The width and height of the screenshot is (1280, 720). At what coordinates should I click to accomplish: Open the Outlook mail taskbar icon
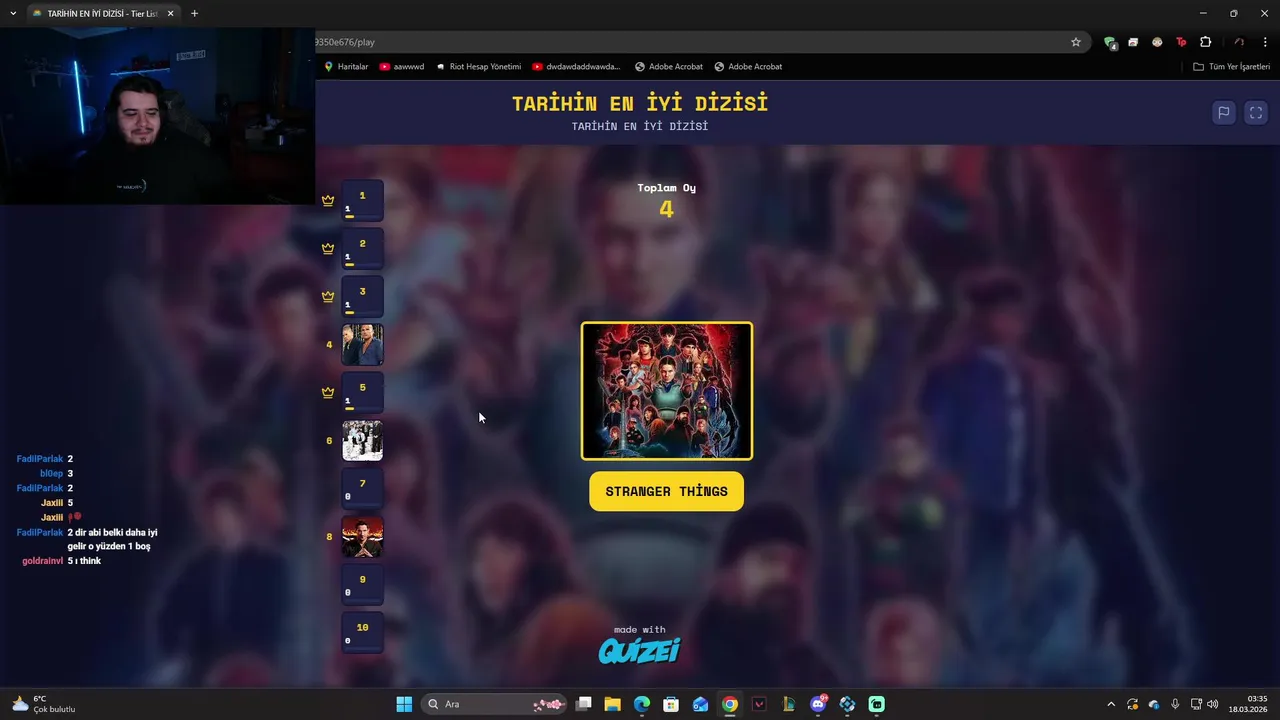701,704
